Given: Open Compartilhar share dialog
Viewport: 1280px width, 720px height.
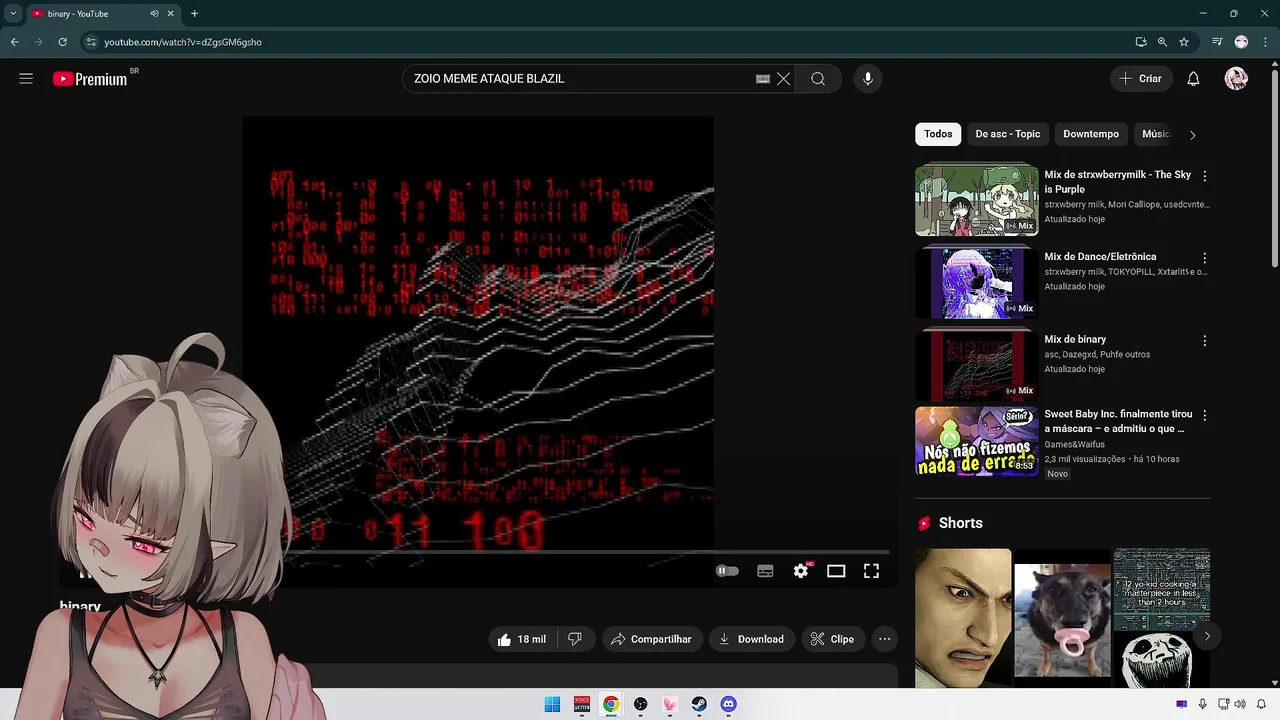Looking at the screenshot, I should (x=651, y=639).
